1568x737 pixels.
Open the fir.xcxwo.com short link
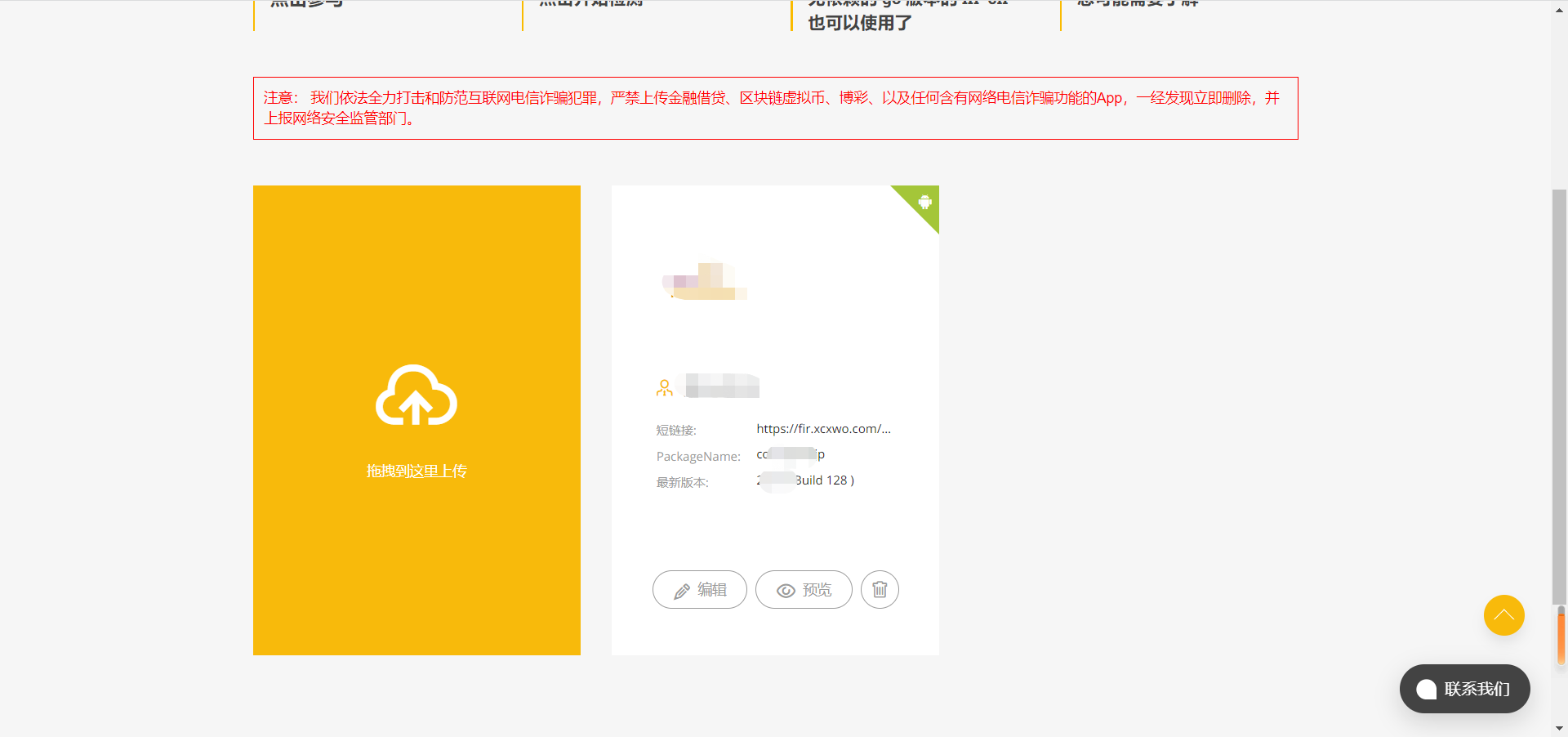pos(823,429)
